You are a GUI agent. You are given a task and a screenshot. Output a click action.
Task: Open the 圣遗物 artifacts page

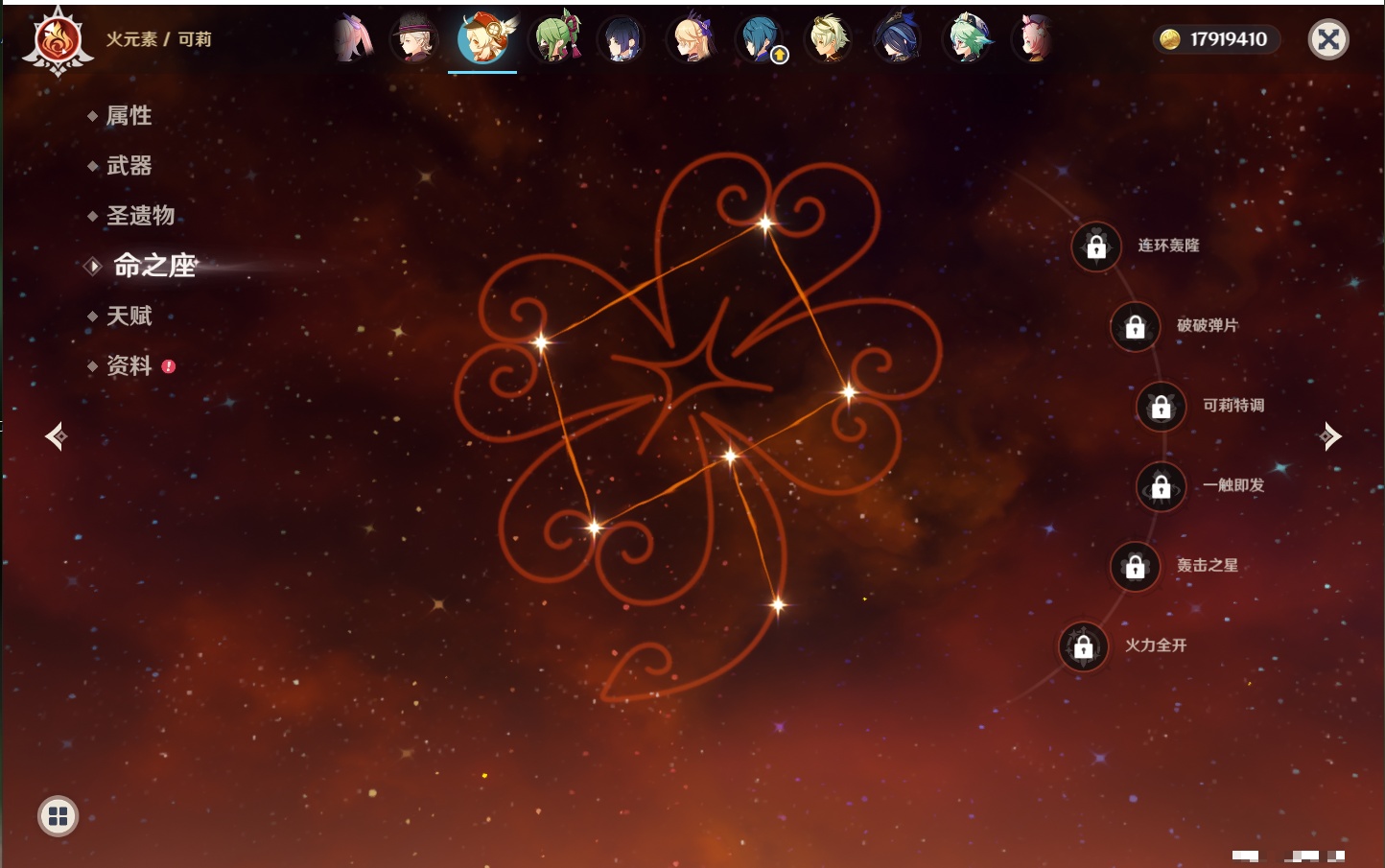(140, 216)
